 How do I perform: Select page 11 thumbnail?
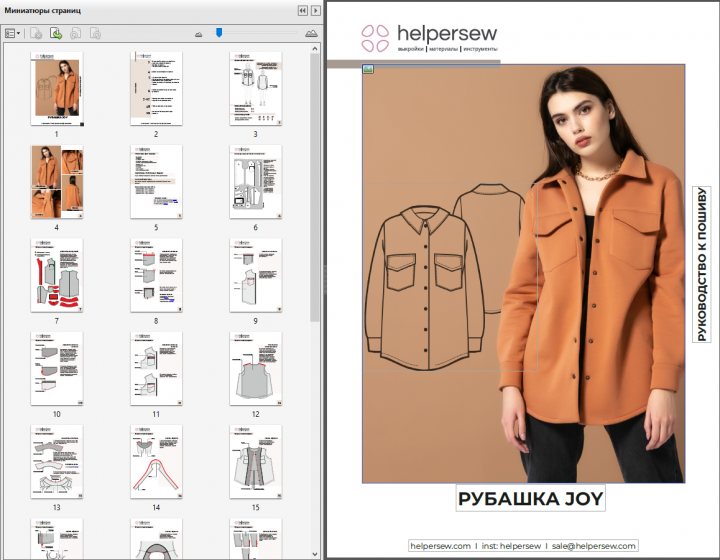pyautogui.click(x=156, y=369)
